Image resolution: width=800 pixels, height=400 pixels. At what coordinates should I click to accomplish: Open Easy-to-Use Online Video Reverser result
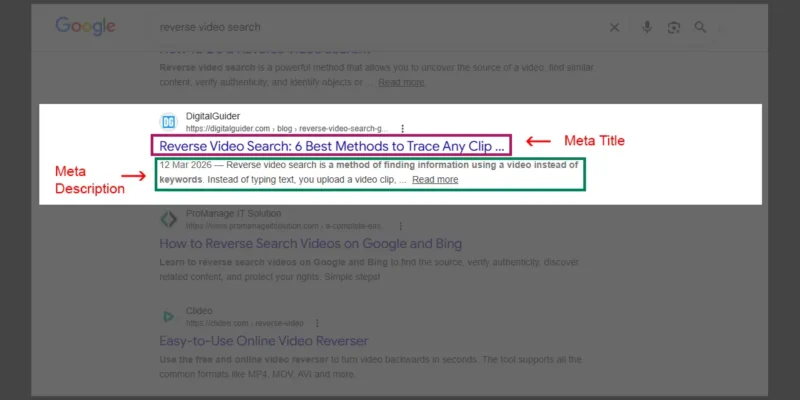263,341
